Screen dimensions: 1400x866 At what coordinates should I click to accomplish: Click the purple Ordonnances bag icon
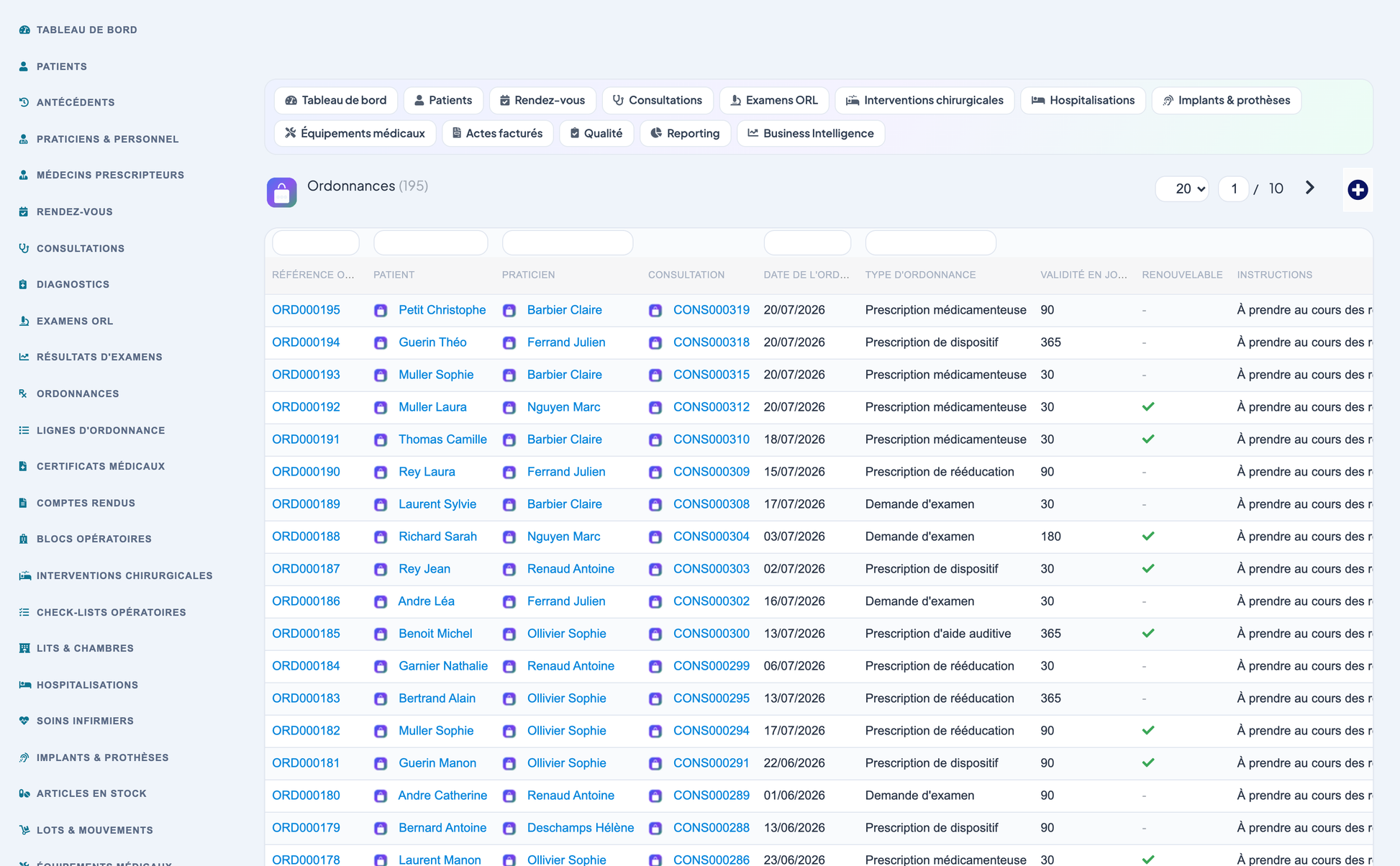pos(281,192)
